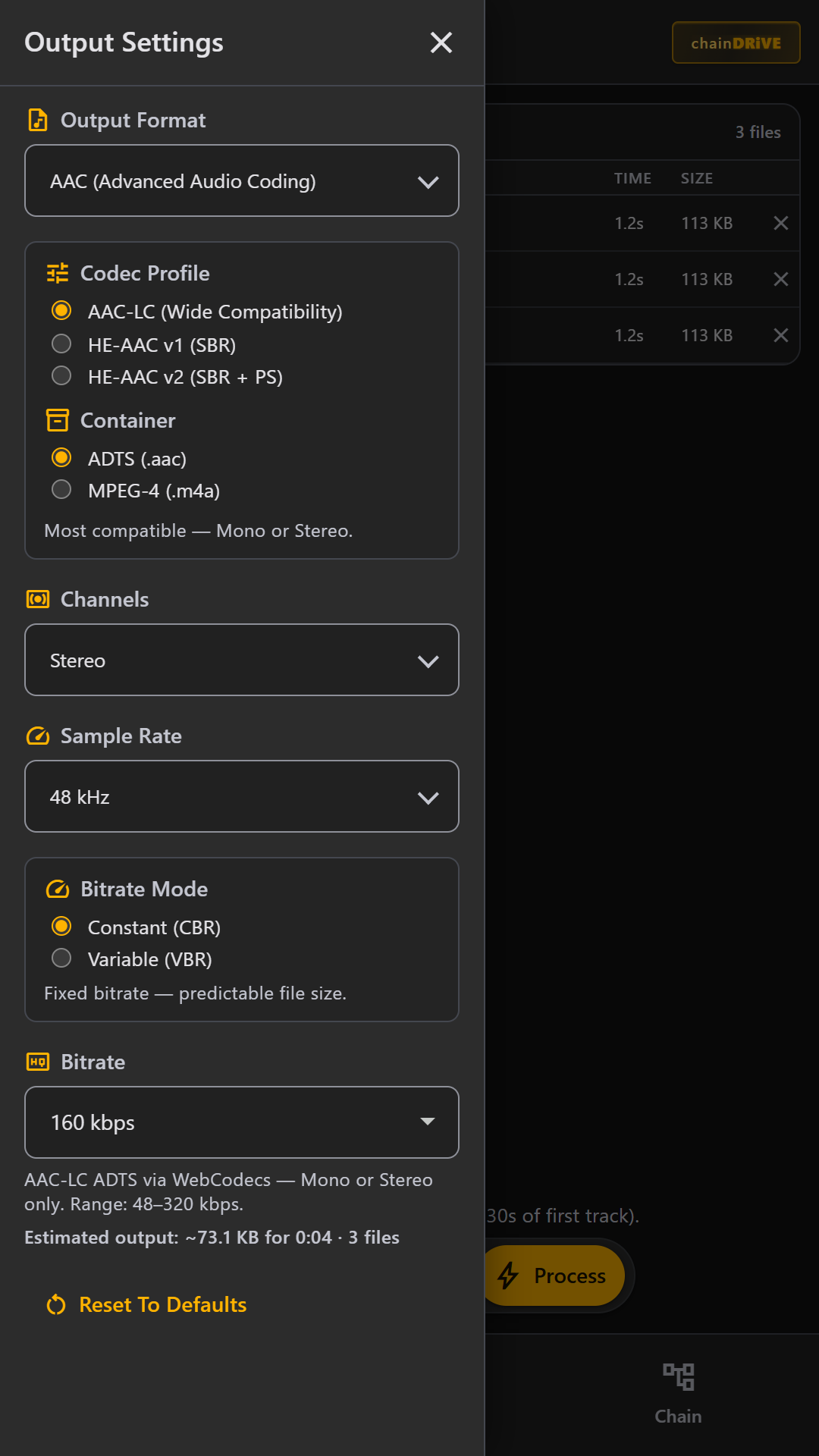Click the 'Estimated output' summary text
Image resolution: width=819 pixels, height=1456 pixels.
click(x=212, y=1238)
